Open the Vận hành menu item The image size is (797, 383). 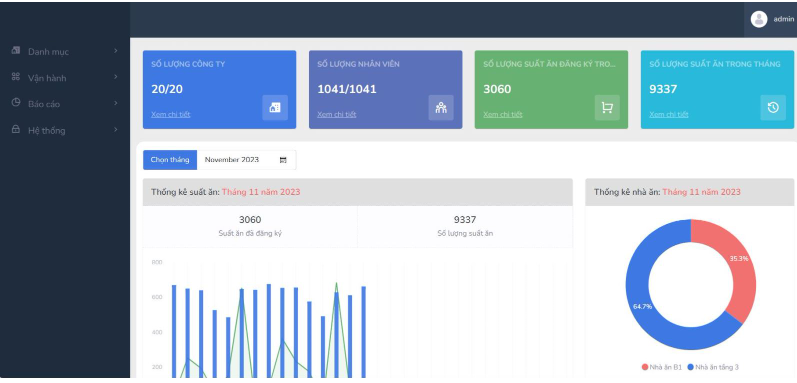(65, 78)
